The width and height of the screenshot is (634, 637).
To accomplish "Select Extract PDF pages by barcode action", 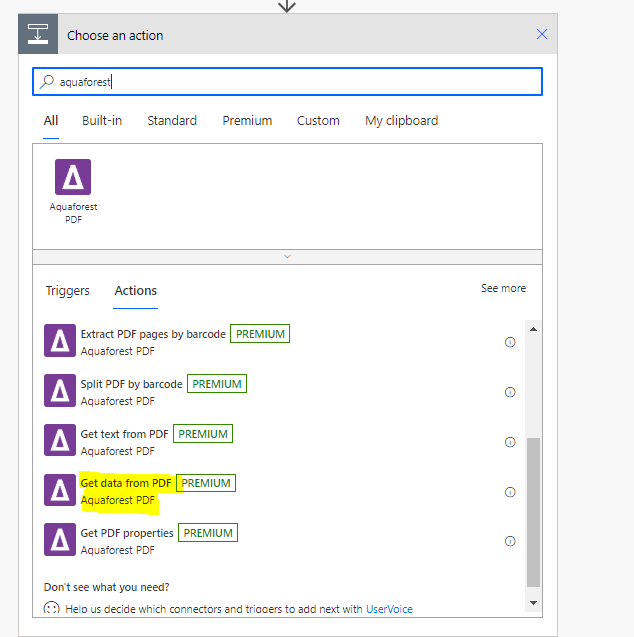I will [153, 334].
